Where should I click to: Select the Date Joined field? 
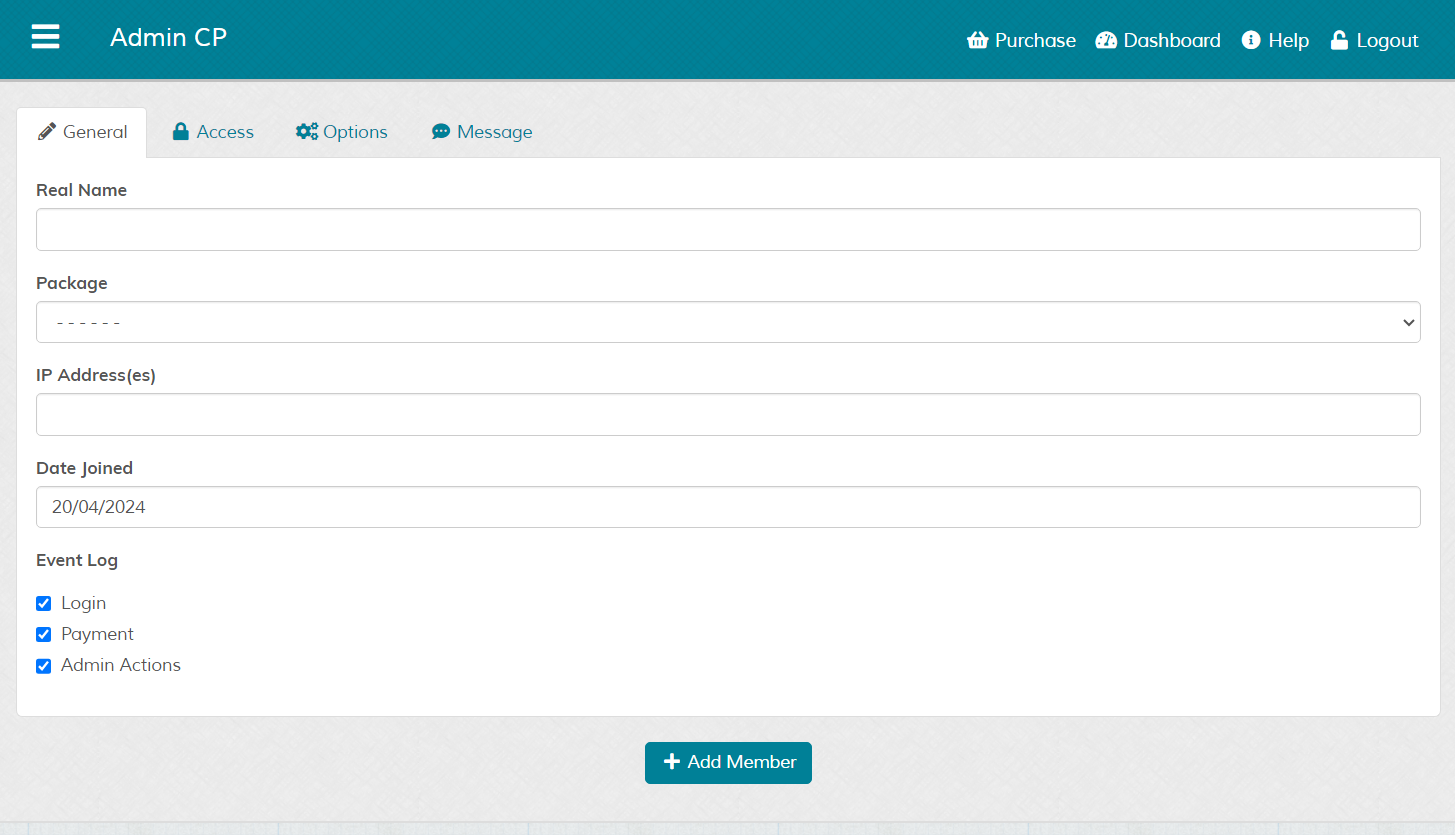tap(728, 507)
